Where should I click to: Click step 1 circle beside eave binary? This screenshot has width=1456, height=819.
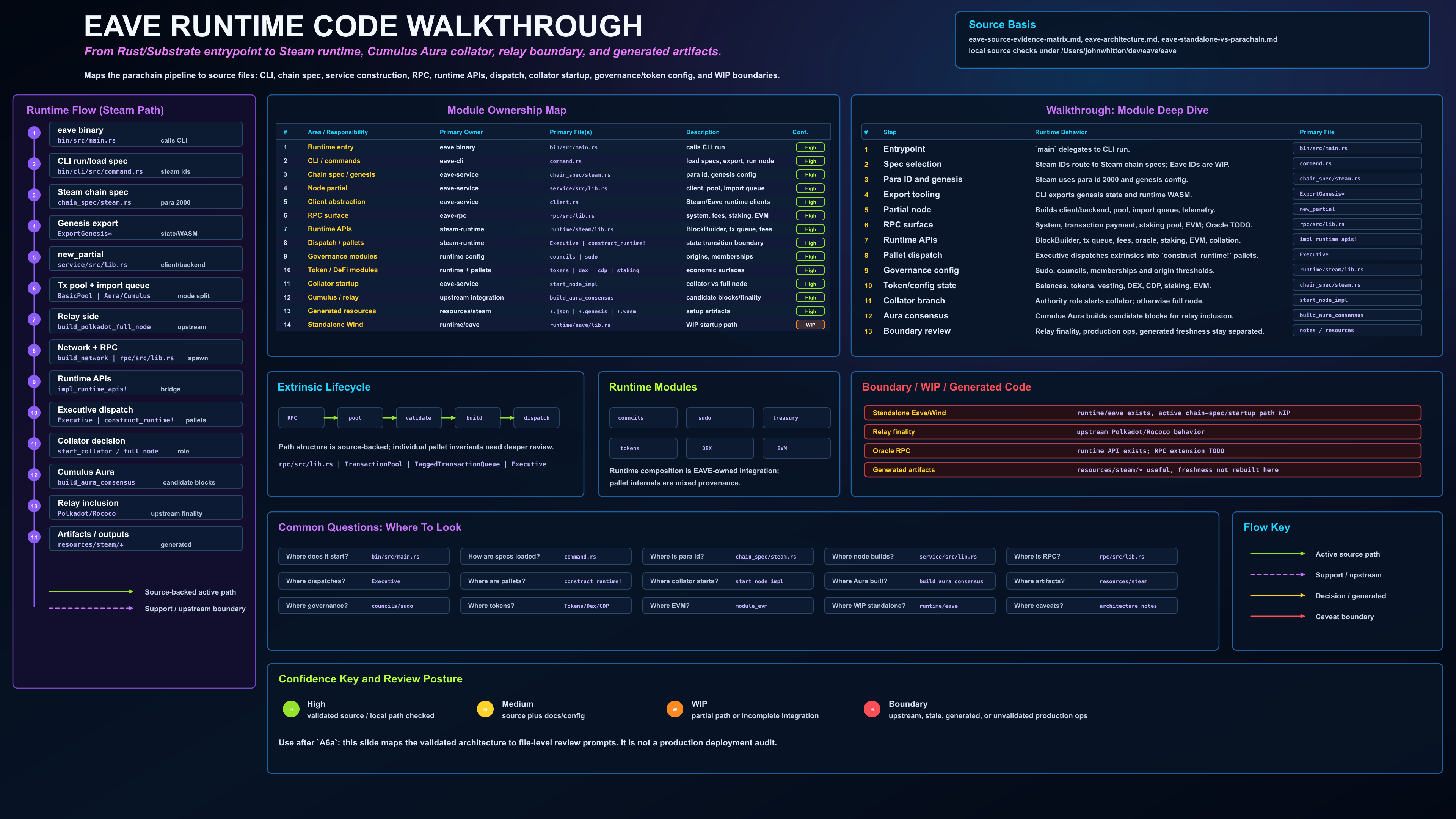34,133
